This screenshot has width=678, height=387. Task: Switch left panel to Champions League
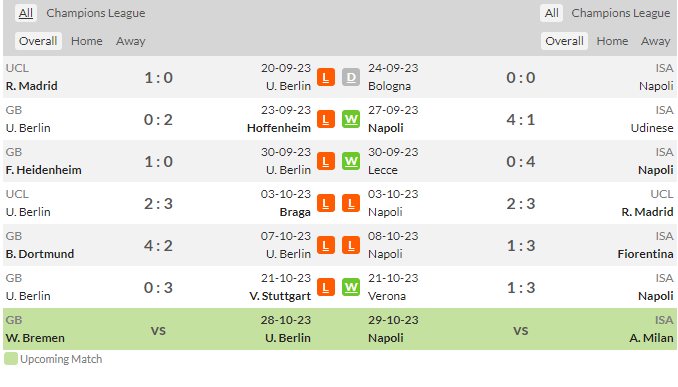coord(96,13)
